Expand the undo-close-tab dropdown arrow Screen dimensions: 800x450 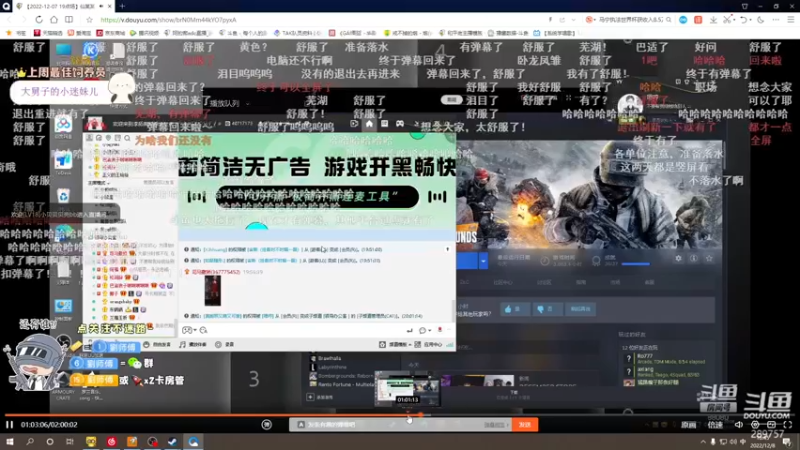[749, 19]
